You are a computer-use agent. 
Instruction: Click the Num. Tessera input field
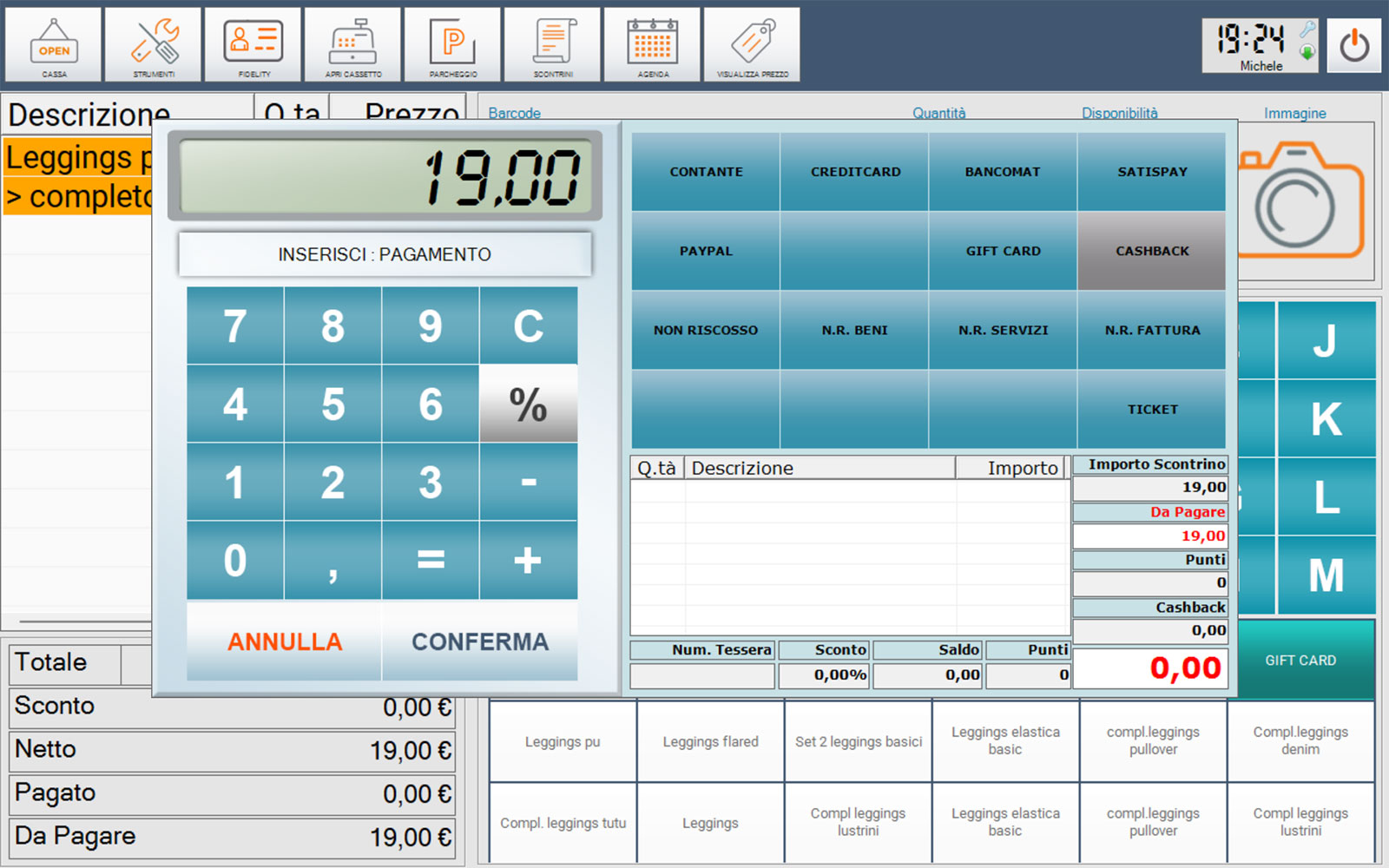click(x=702, y=675)
